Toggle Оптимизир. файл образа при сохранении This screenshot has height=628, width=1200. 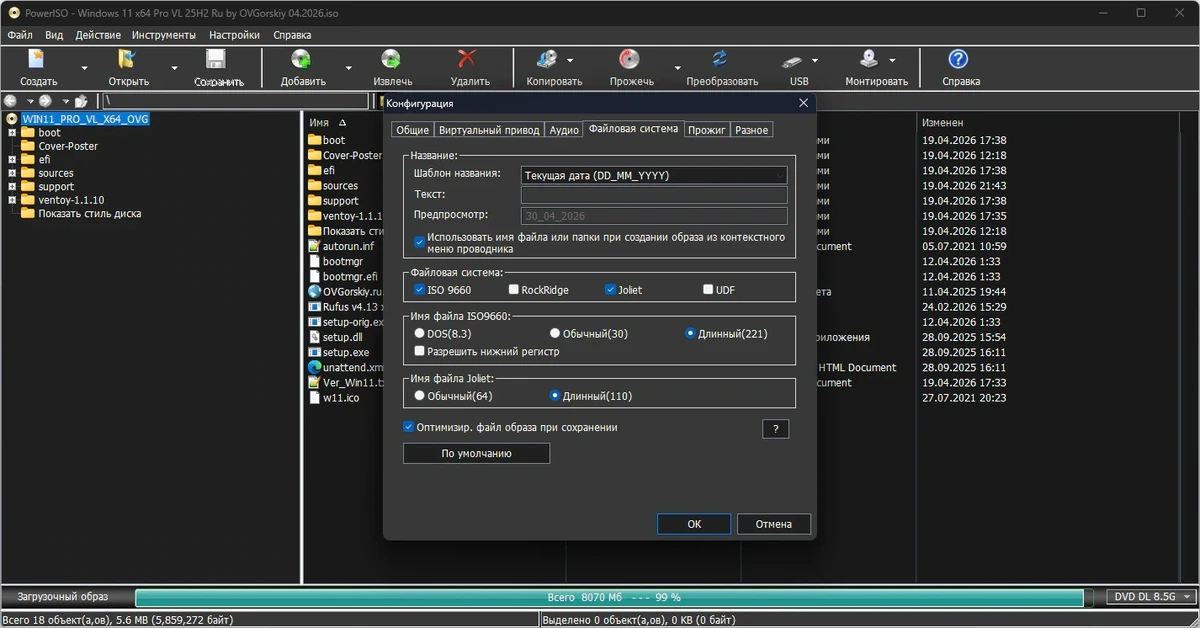[x=408, y=427]
